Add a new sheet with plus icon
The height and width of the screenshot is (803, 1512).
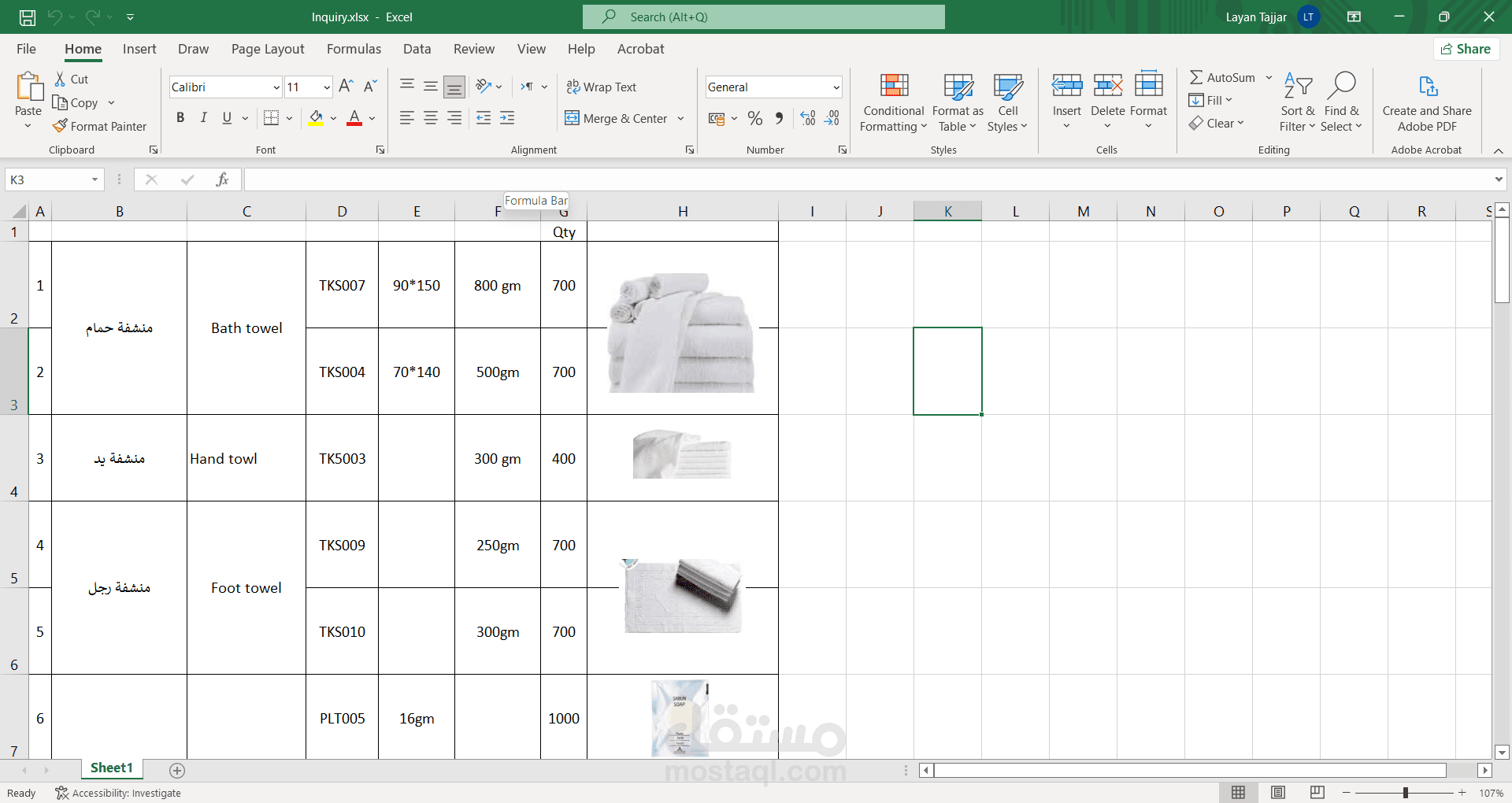pos(177,771)
